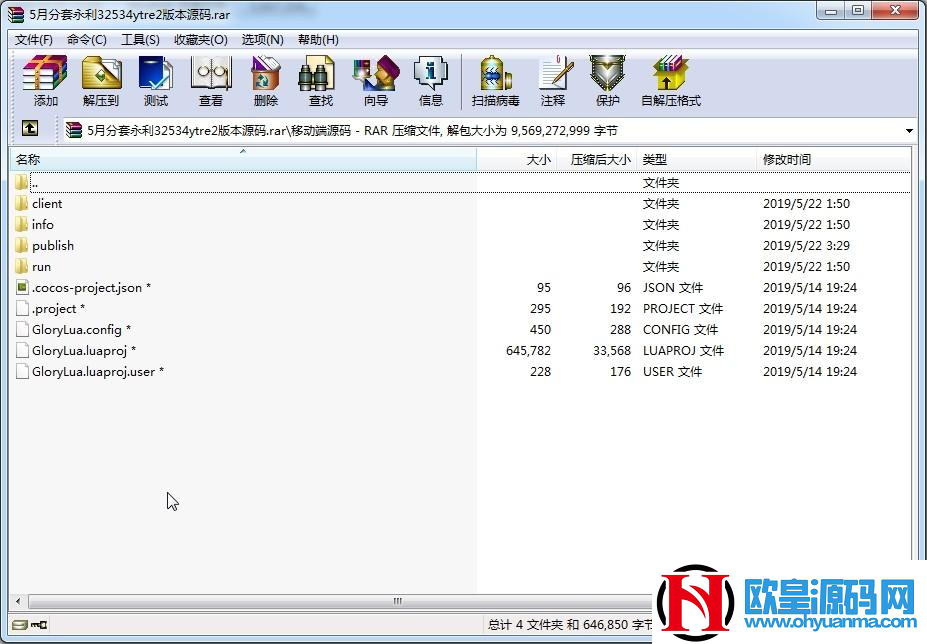Click the 保护 (Protect) shield icon
Image resolution: width=927 pixels, height=644 pixels.
click(608, 81)
